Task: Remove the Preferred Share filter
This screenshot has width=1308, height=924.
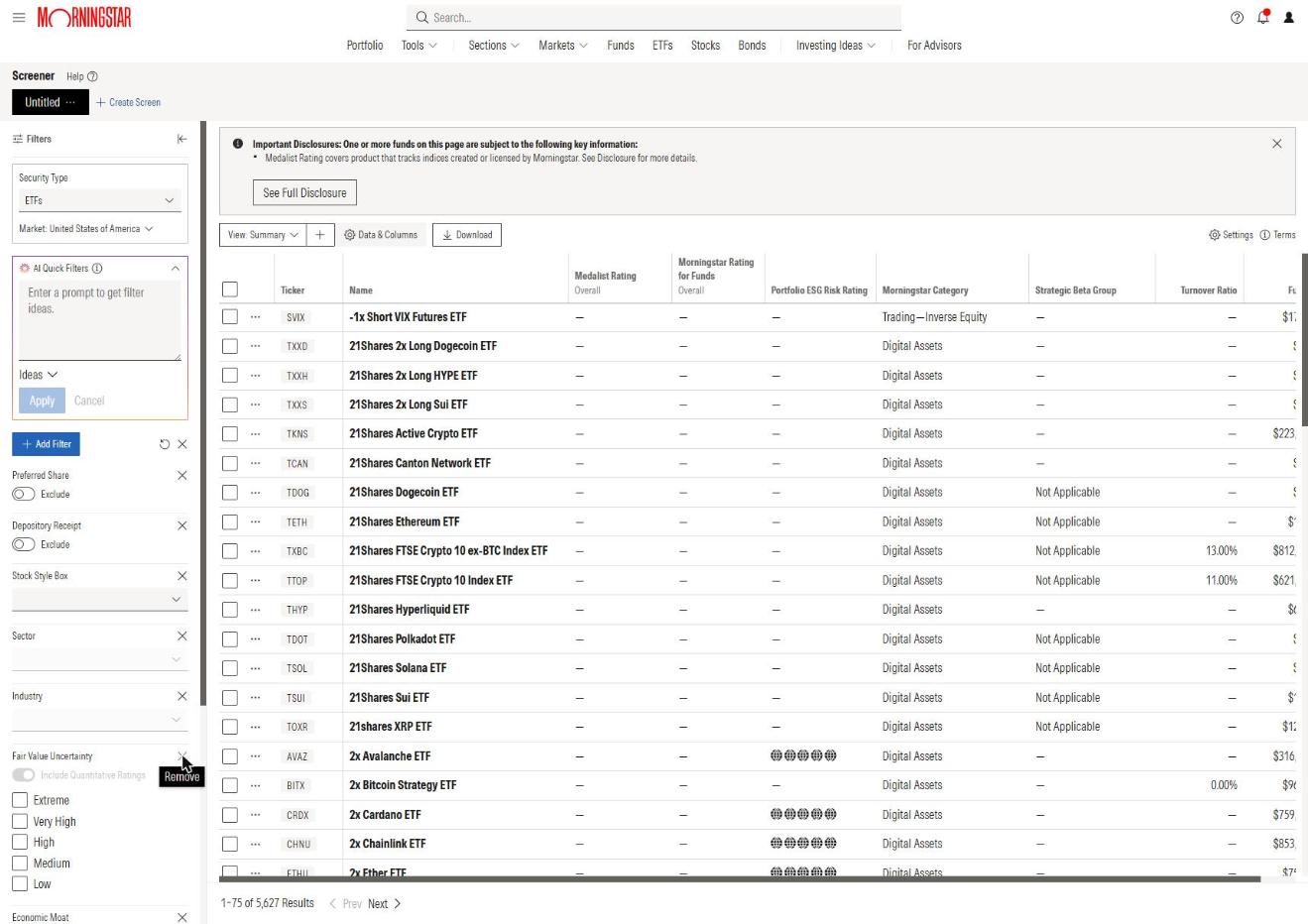Action: coord(181,476)
